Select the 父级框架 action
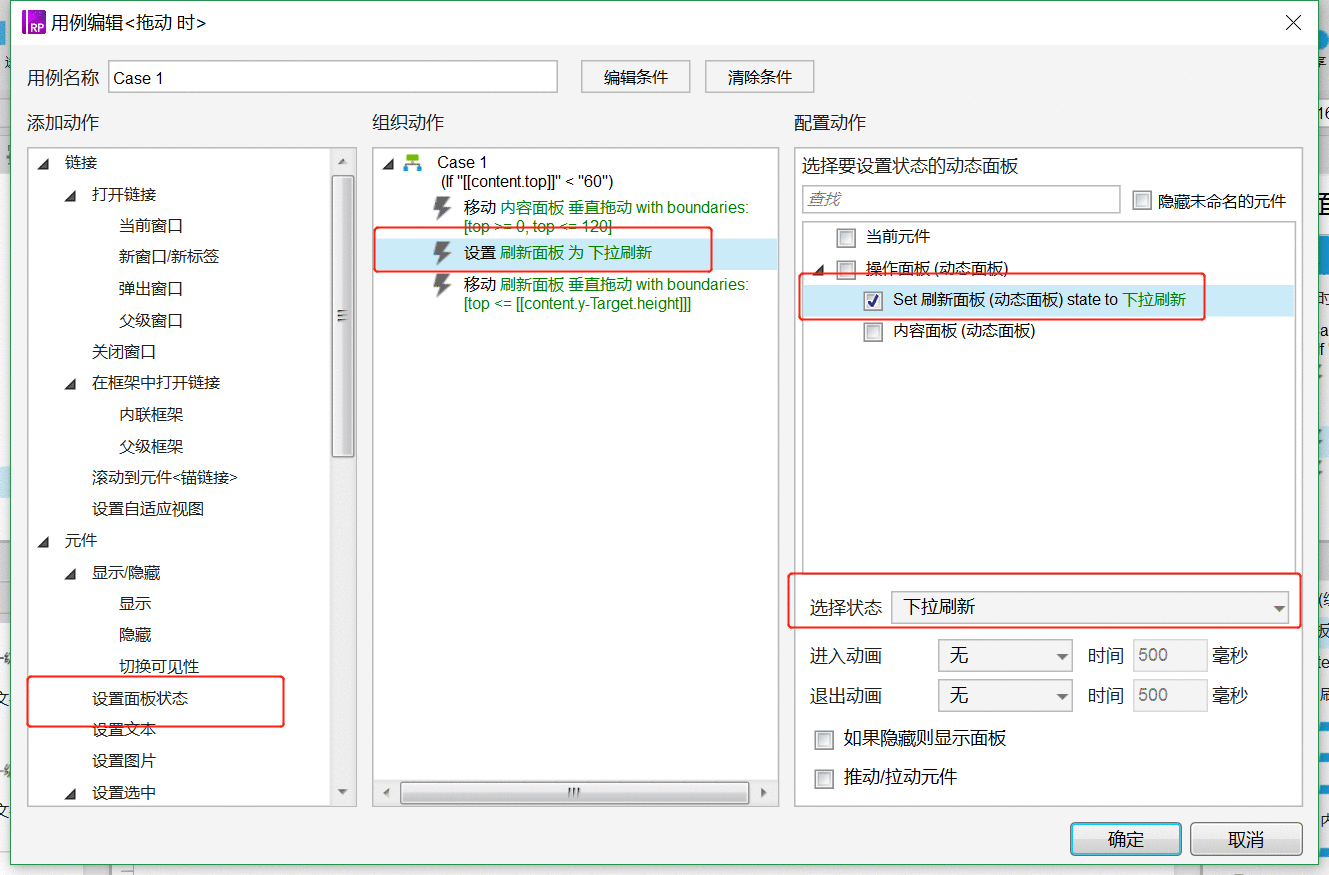Image resolution: width=1329 pixels, height=875 pixels. [151, 447]
